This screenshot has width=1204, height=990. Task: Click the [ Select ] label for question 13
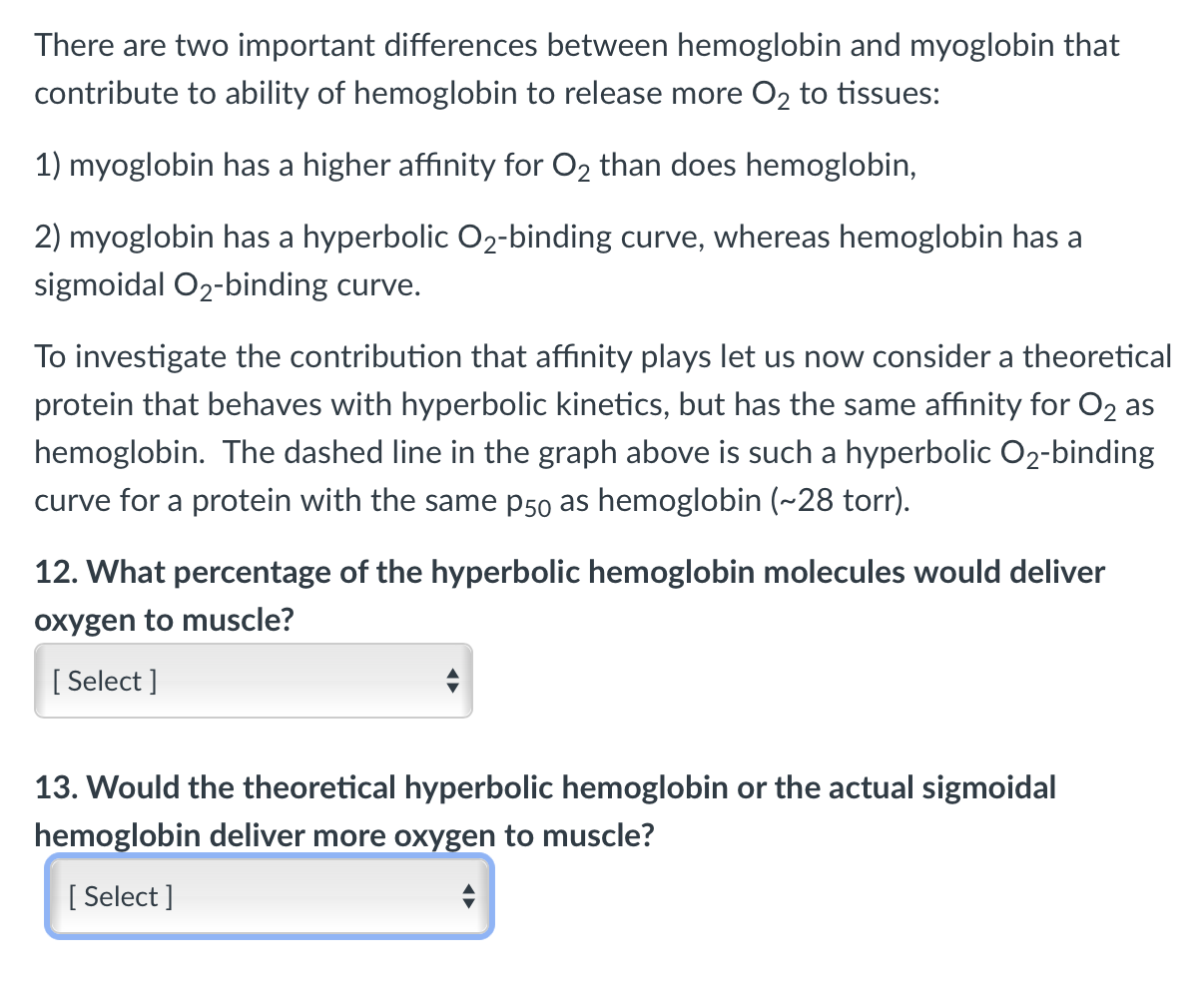coord(119,896)
